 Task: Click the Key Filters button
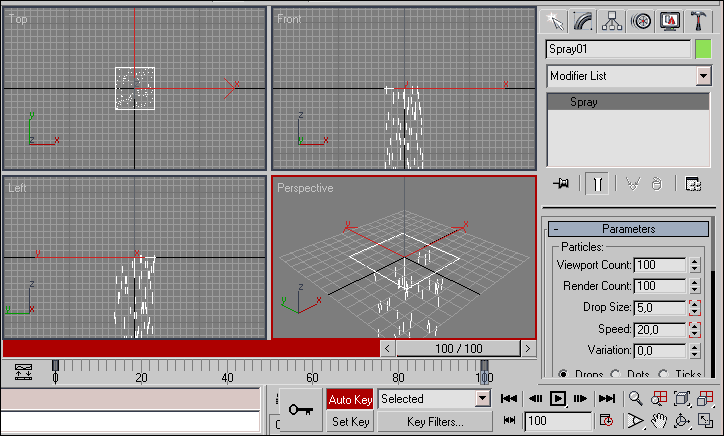point(435,422)
